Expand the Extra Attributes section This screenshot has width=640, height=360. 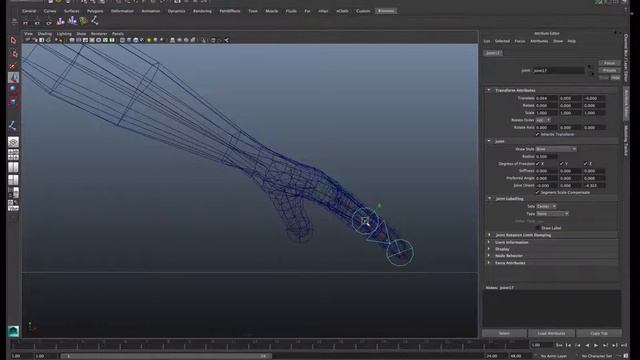(489, 263)
